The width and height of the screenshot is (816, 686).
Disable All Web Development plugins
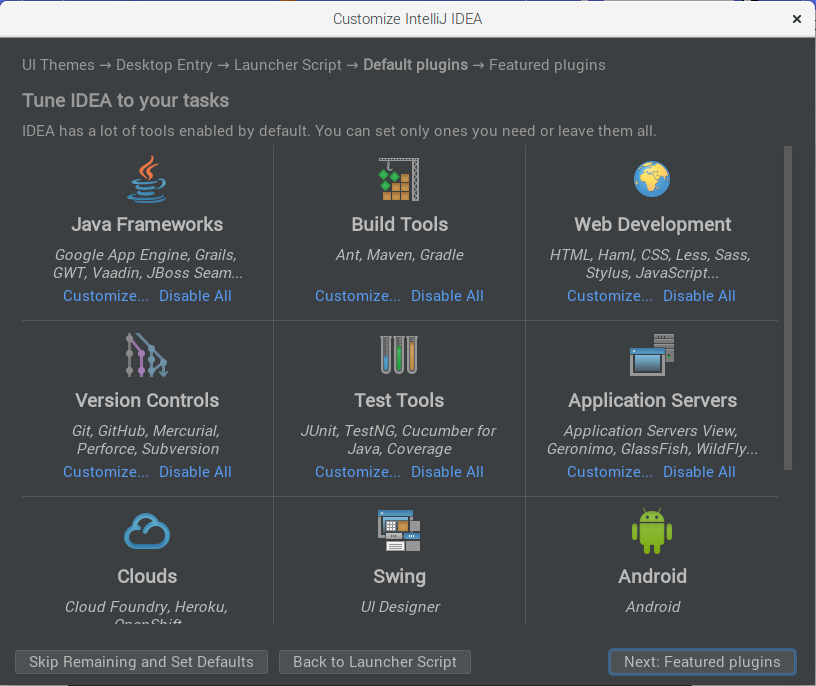pyautogui.click(x=699, y=296)
